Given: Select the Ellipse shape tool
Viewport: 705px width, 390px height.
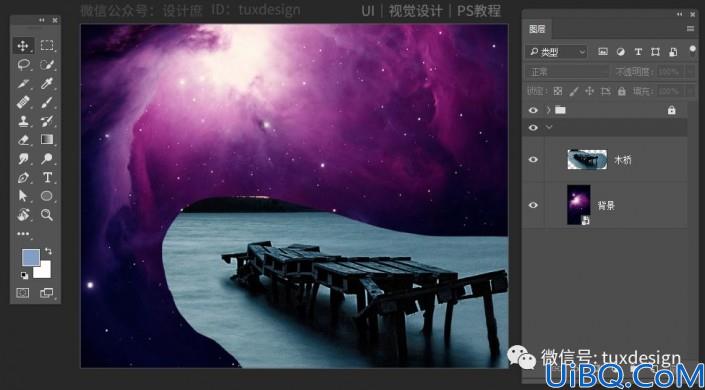Looking at the screenshot, I should (x=47, y=196).
